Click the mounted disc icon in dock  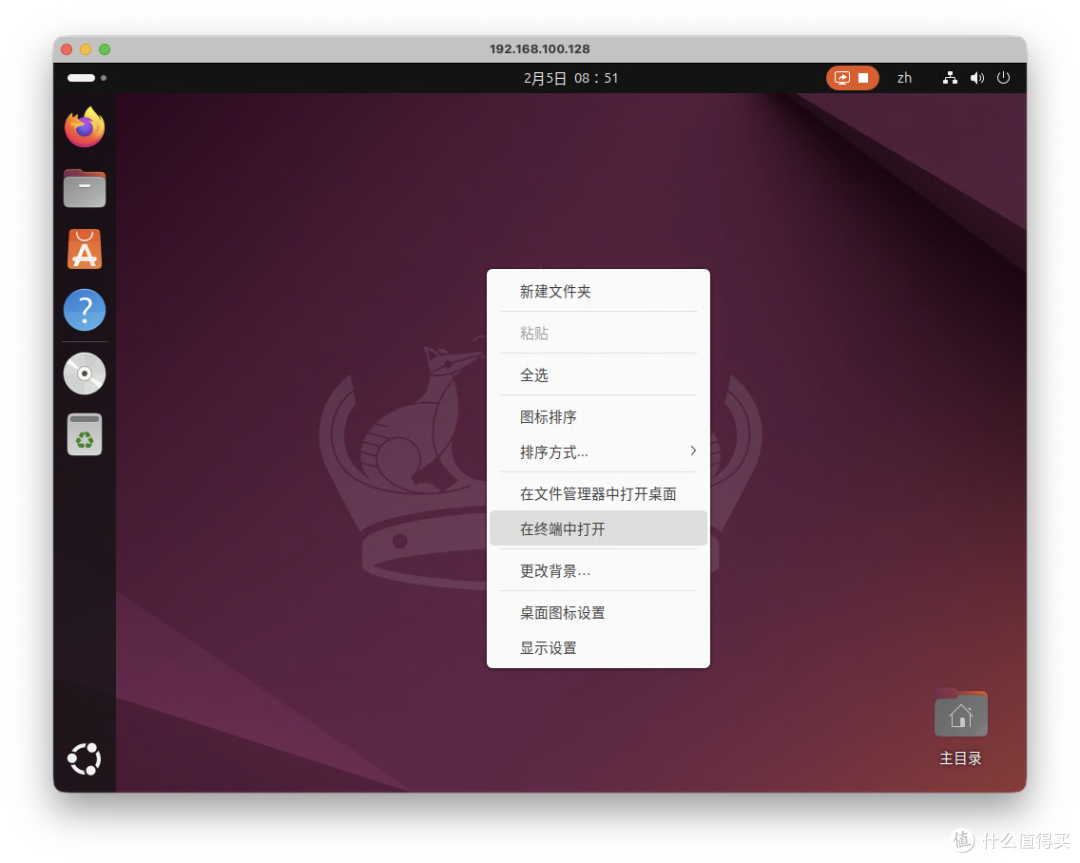(85, 373)
